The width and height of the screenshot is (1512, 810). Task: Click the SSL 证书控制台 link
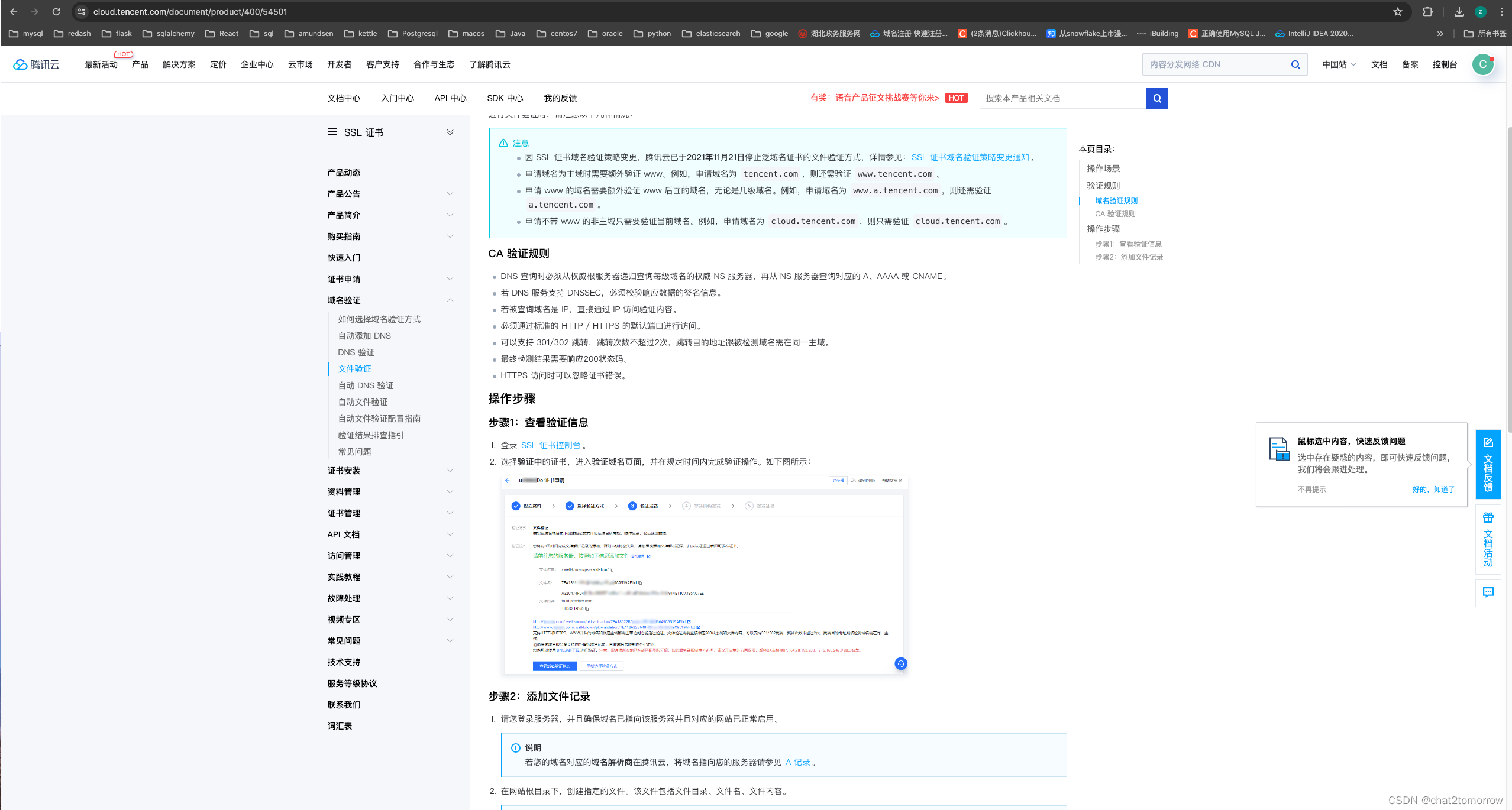tap(550, 445)
